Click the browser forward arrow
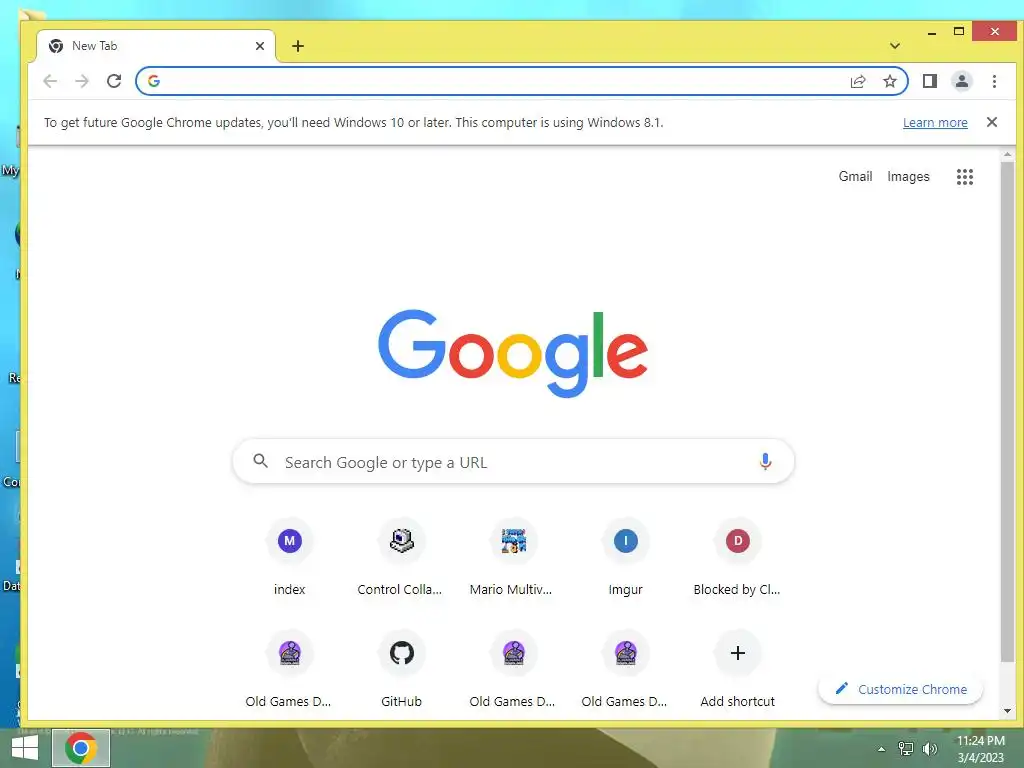 pyautogui.click(x=82, y=81)
